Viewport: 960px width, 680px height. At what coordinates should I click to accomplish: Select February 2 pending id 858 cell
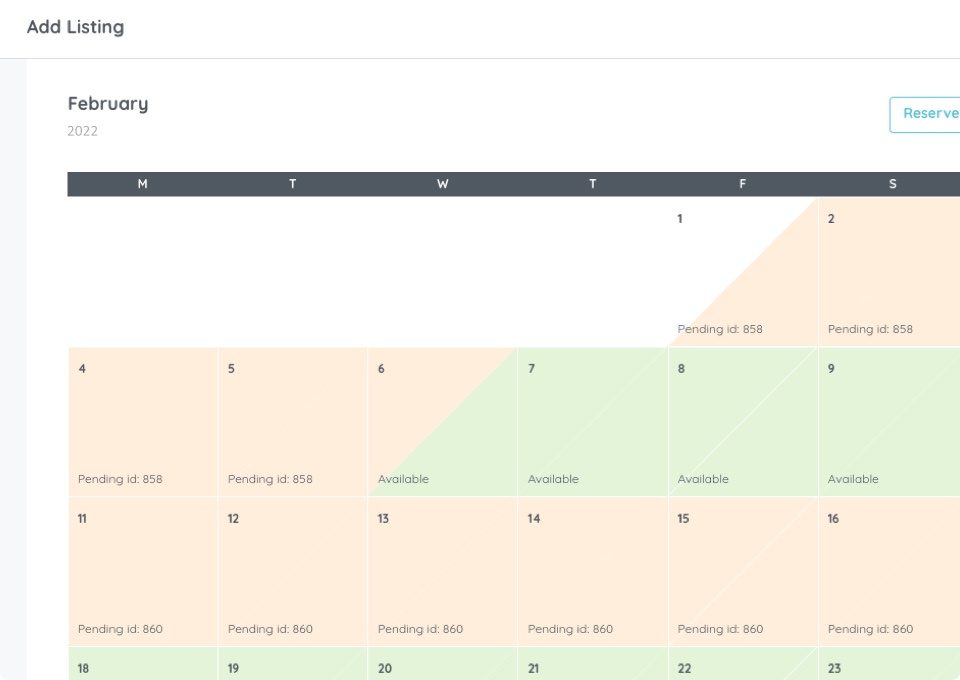pyautogui.click(x=889, y=272)
